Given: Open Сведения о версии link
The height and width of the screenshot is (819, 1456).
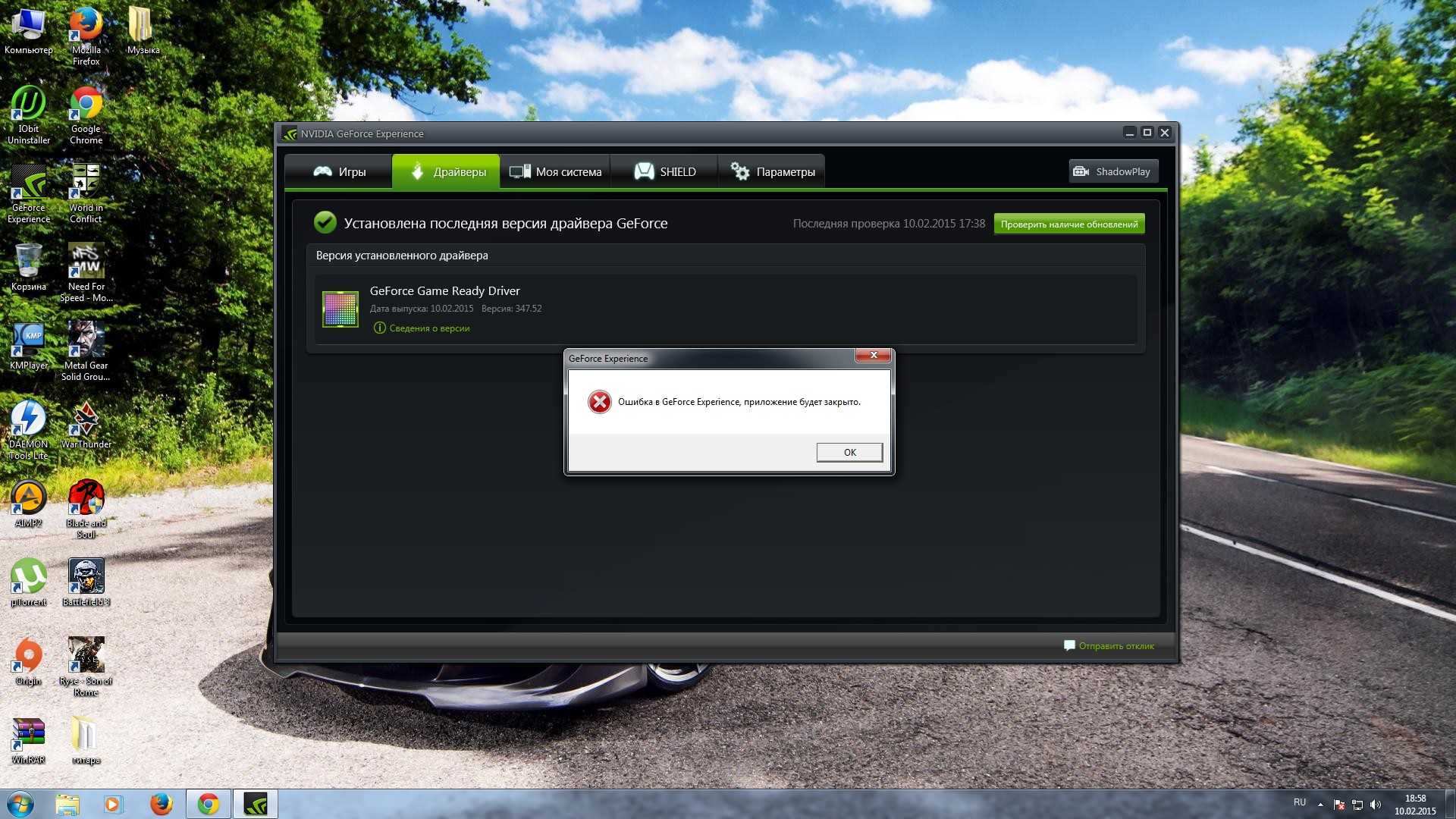Looking at the screenshot, I should coord(429,328).
